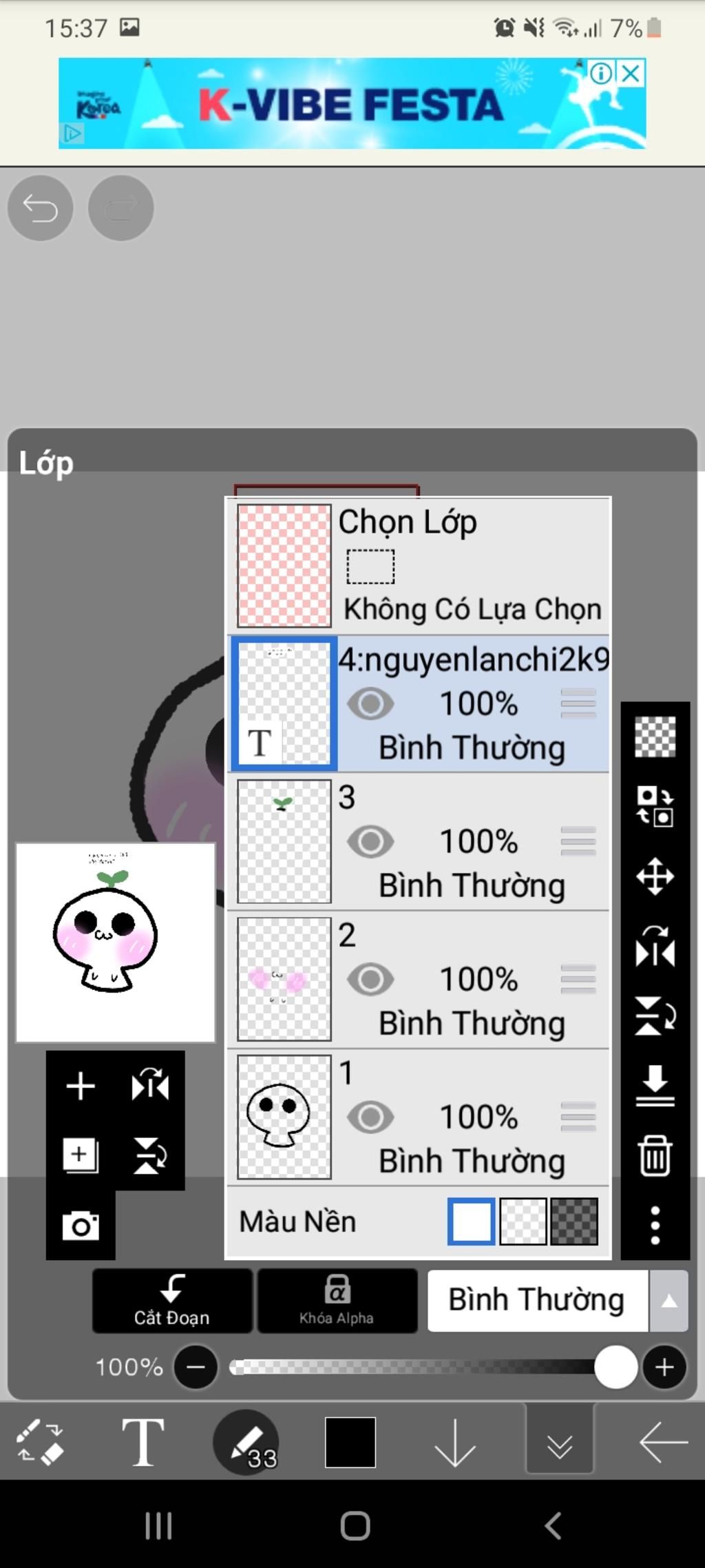The width and height of the screenshot is (705, 1568).
Task: Expand the Bình Thường blend mode dropdown arrow
Action: click(x=669, y=1301)
